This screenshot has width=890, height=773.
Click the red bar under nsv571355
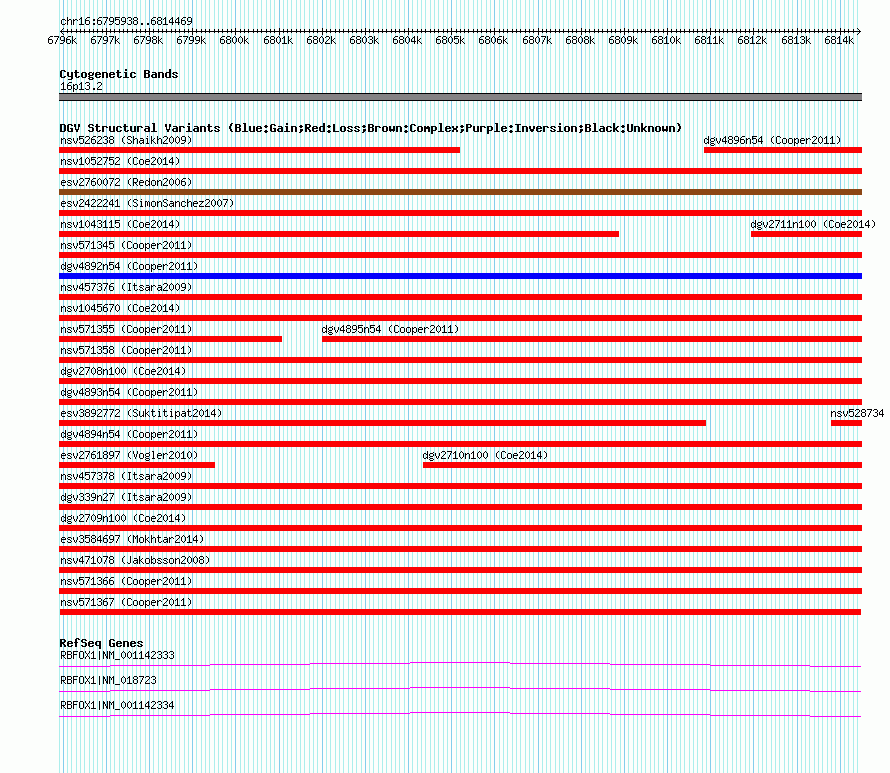point(170,339)
